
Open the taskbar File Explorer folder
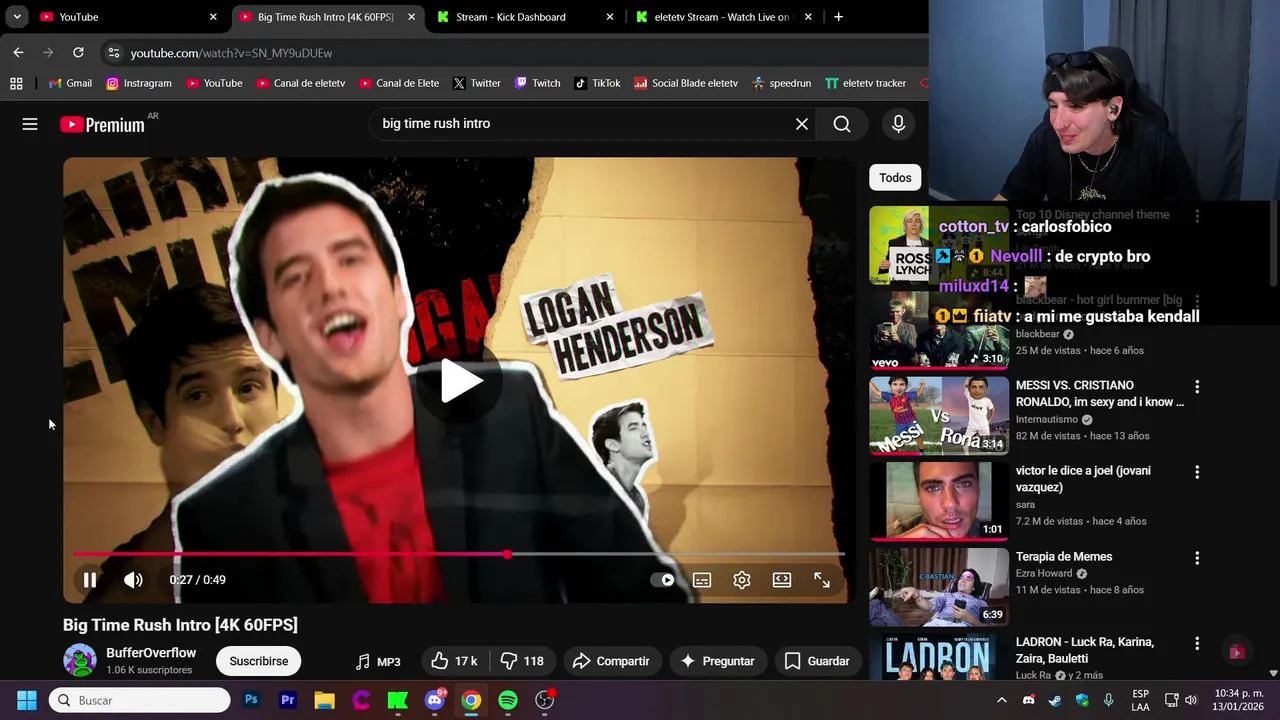point(324,700)
